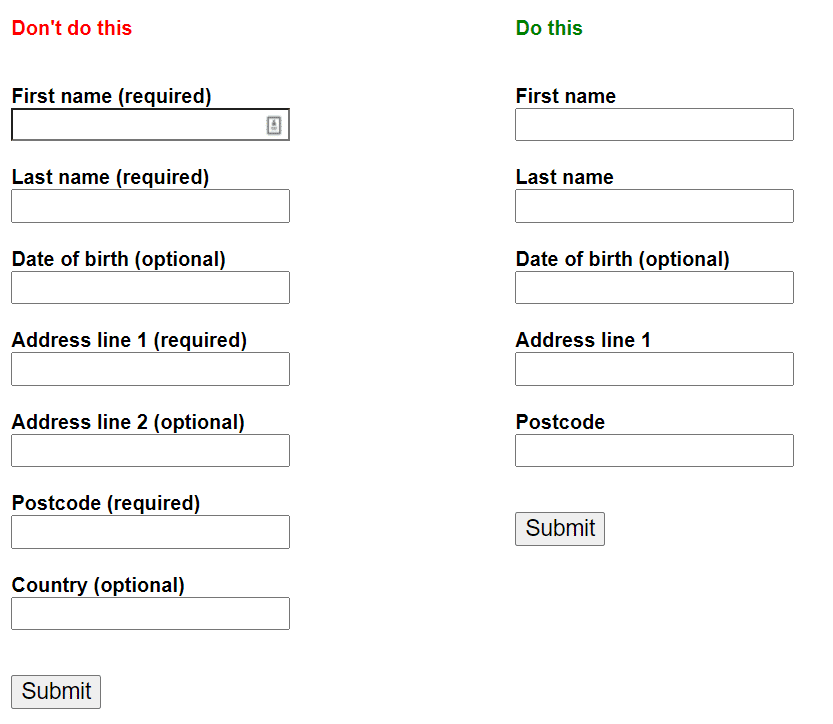Click inside the required First name input field
The width and height of the screenshot is (833, 724).
140,124
